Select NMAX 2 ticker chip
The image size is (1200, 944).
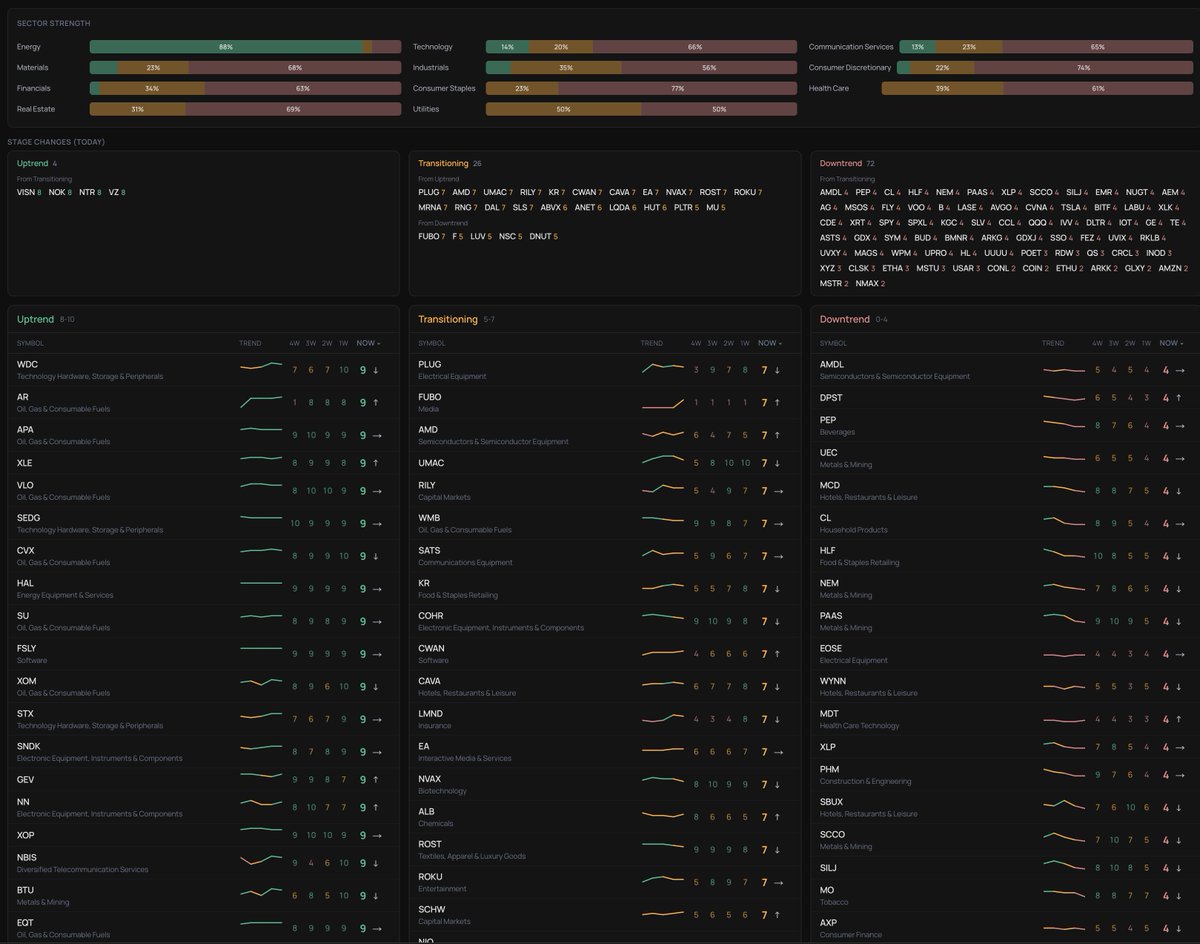pos(870,283)
